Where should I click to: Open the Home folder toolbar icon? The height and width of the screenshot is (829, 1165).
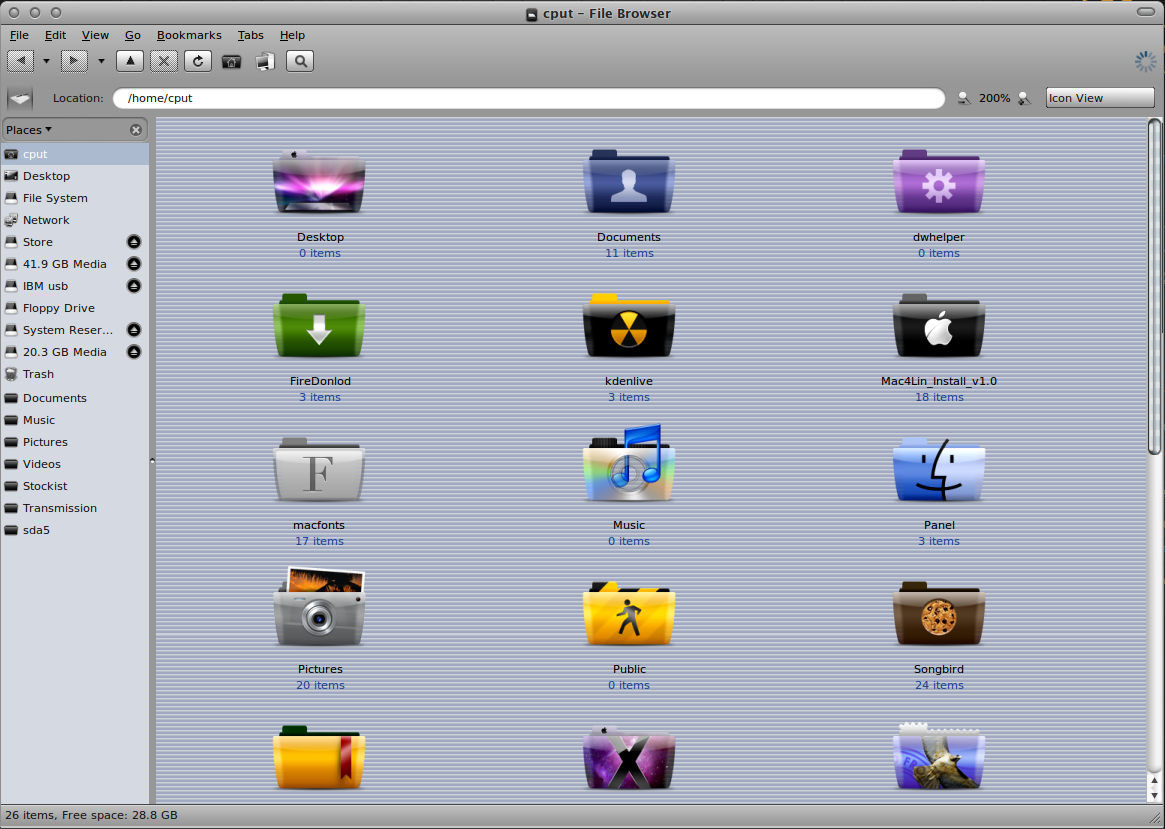(x=232, y=61)
